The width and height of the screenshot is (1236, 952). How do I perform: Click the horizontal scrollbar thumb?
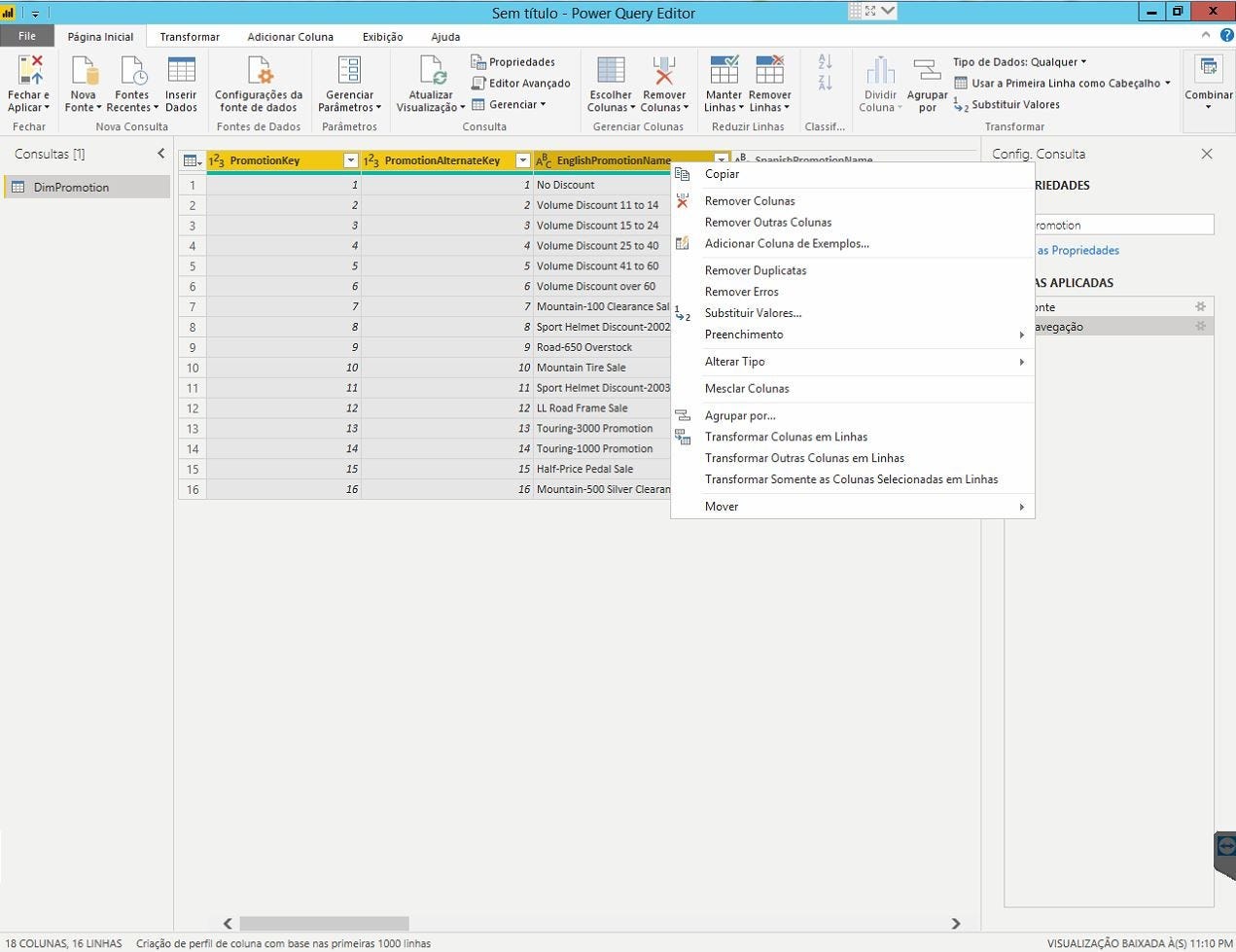click(x=324, y=924)
